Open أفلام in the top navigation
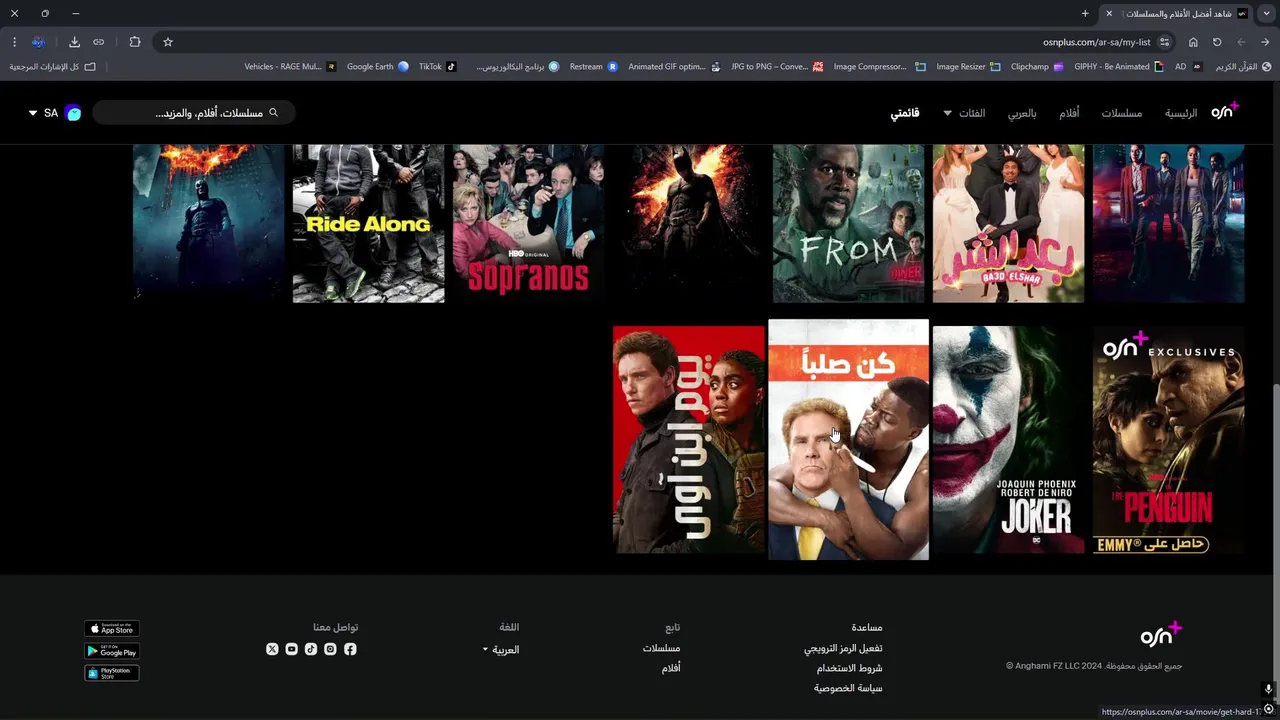Screen dimensions: 1280x720 [x=1070, y=113]
